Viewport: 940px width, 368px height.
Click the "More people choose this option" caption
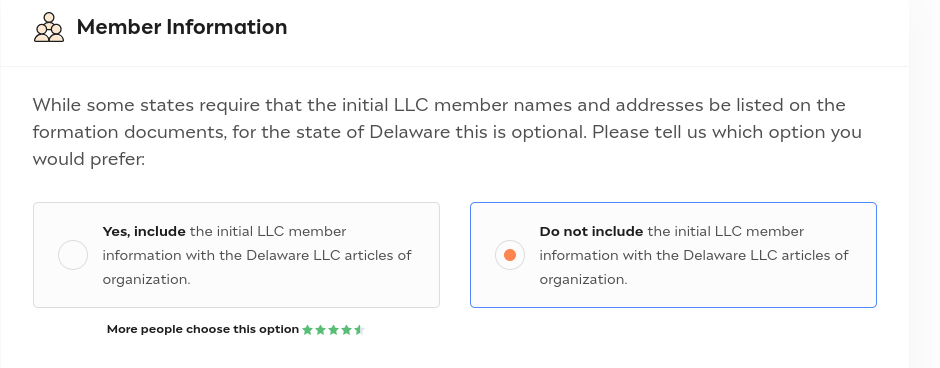(203, 329)
